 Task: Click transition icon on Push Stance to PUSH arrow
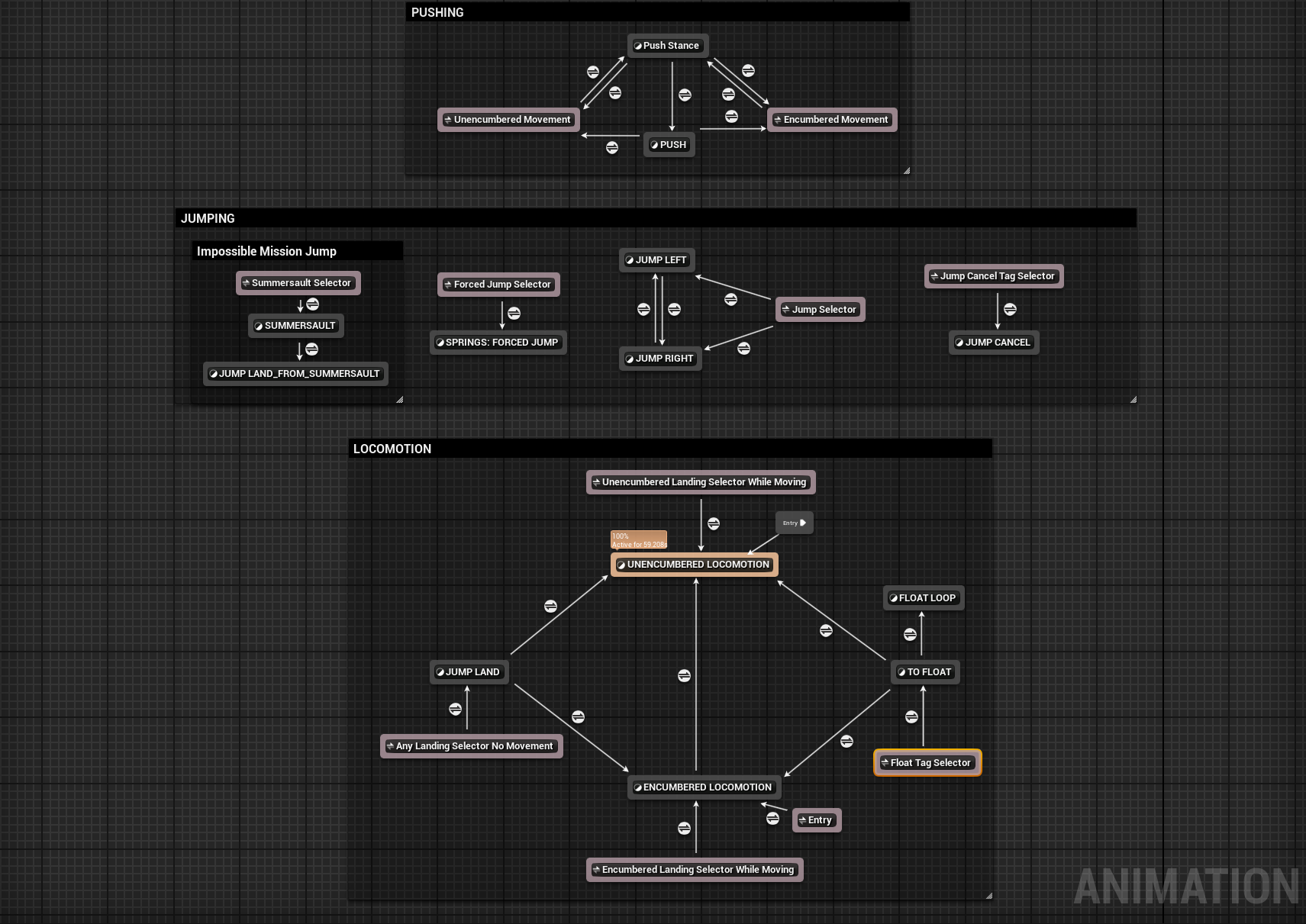(685, 95)
